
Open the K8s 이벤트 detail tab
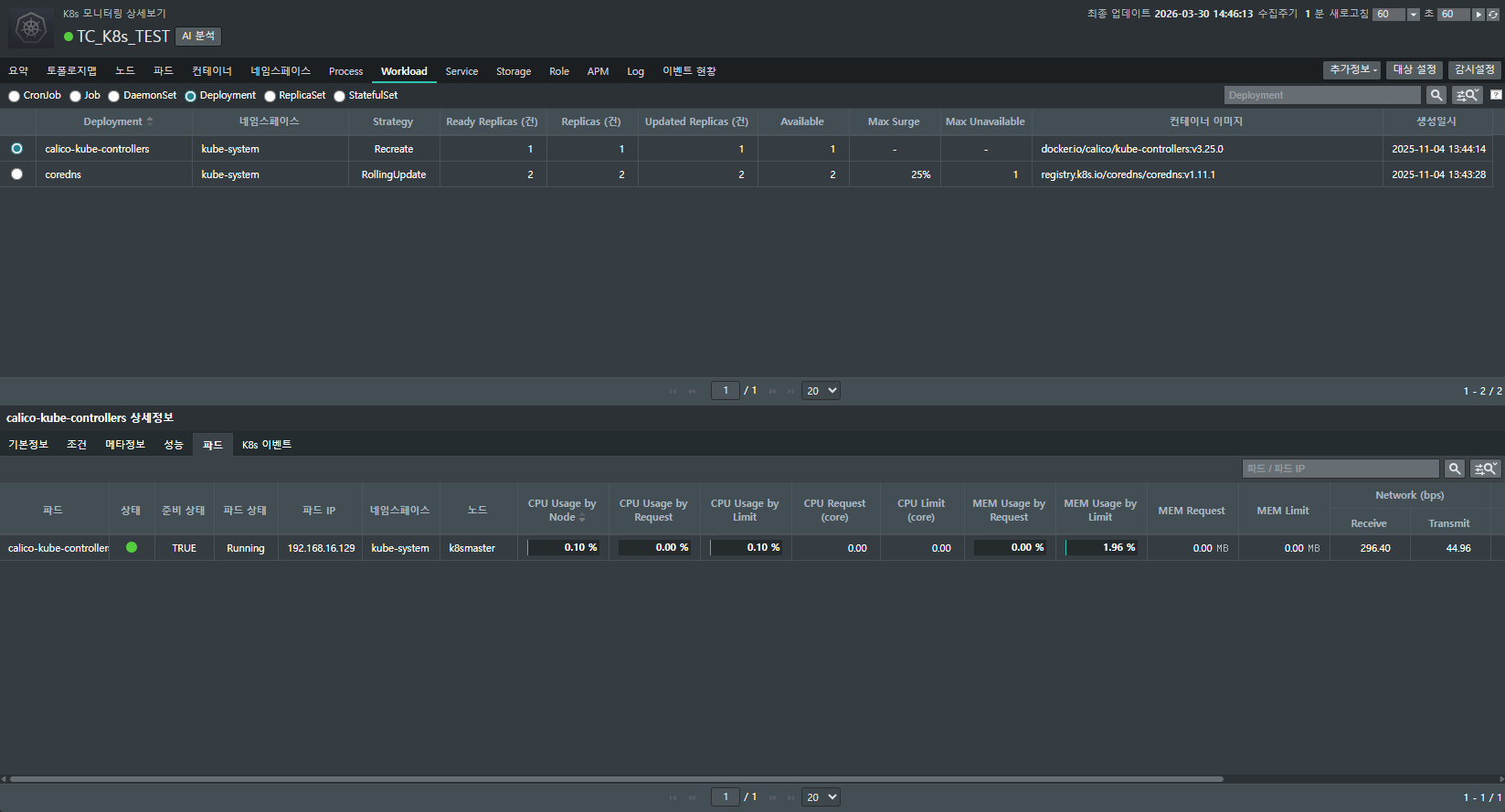(267, 445)
